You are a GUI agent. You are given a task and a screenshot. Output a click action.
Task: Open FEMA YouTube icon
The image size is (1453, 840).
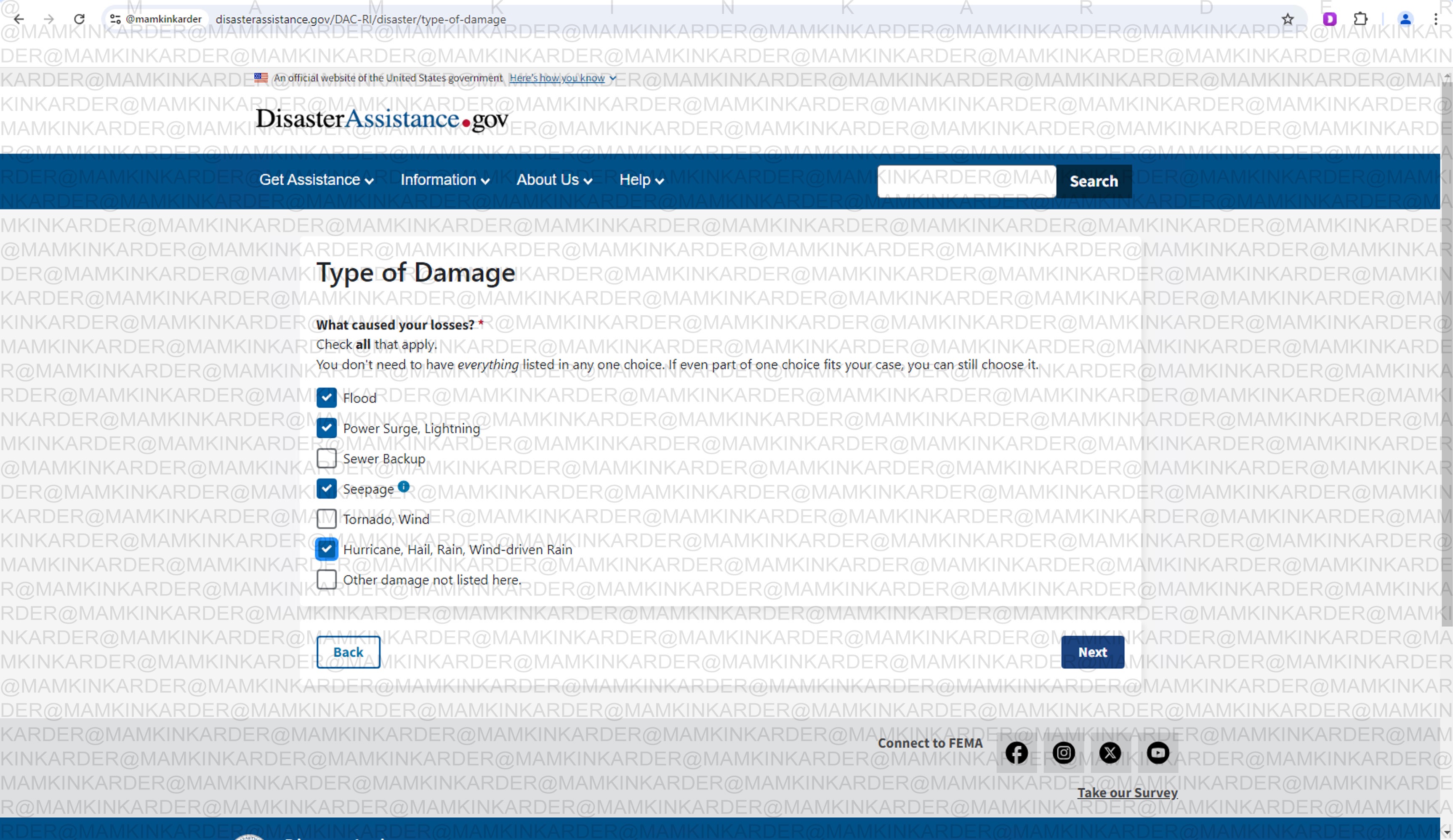pos(1157,753)
